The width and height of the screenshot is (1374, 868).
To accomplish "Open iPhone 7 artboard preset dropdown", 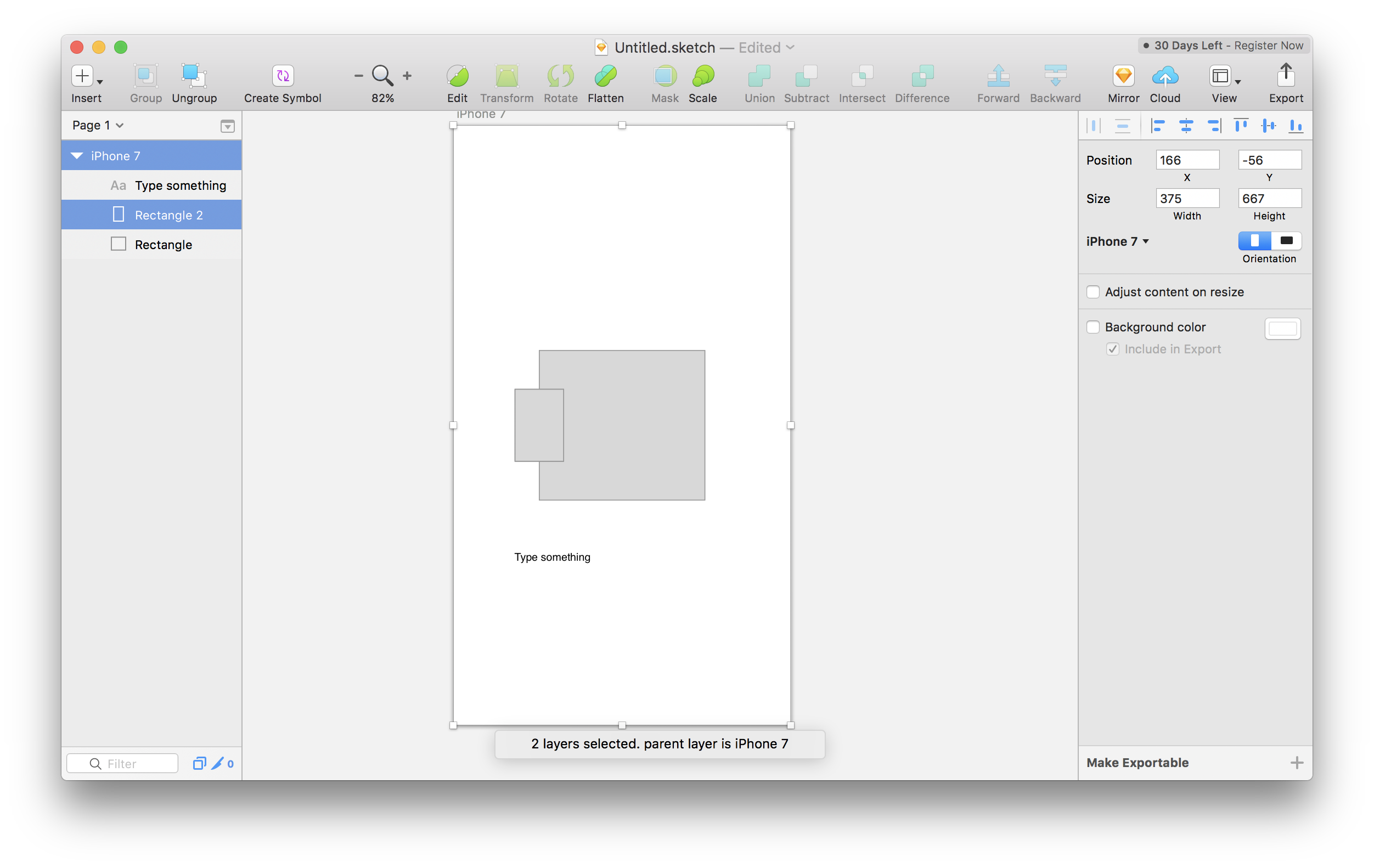I will (1117, 241).
